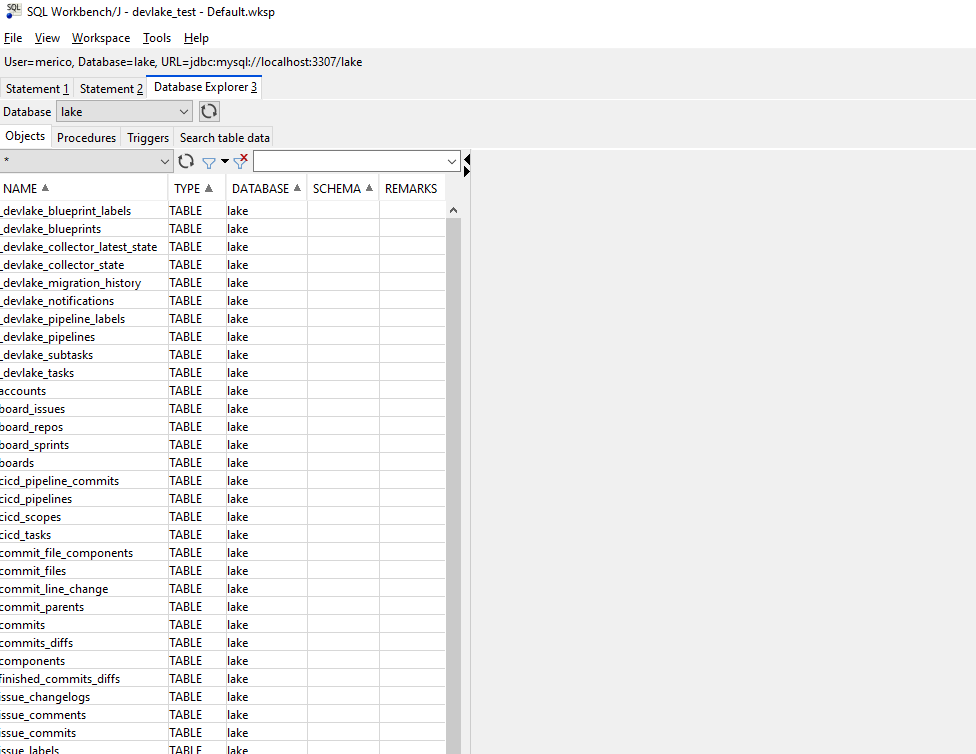Click the table list vertical scrollbar

453,486
